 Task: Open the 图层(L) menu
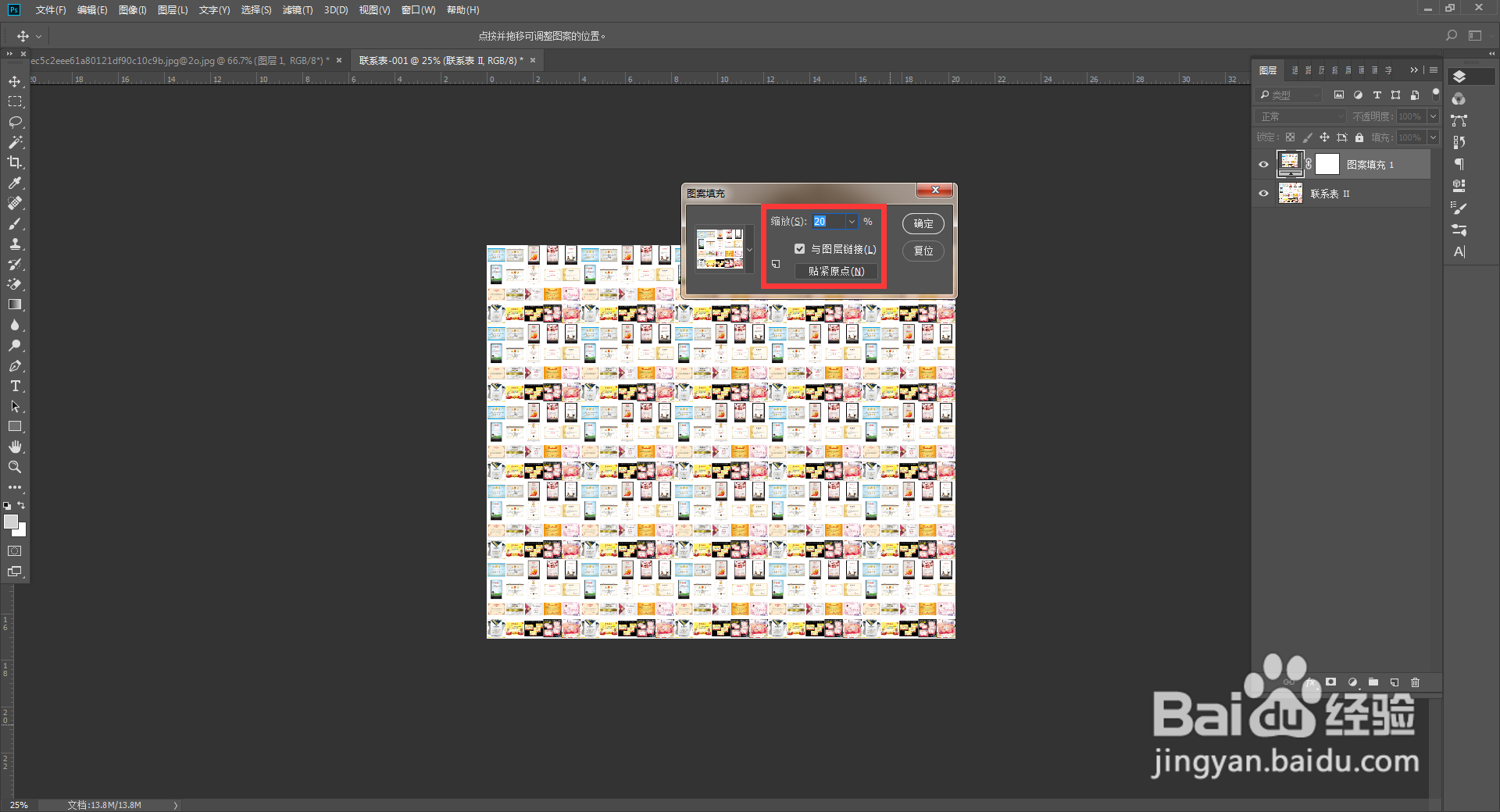tap(173, 10)
